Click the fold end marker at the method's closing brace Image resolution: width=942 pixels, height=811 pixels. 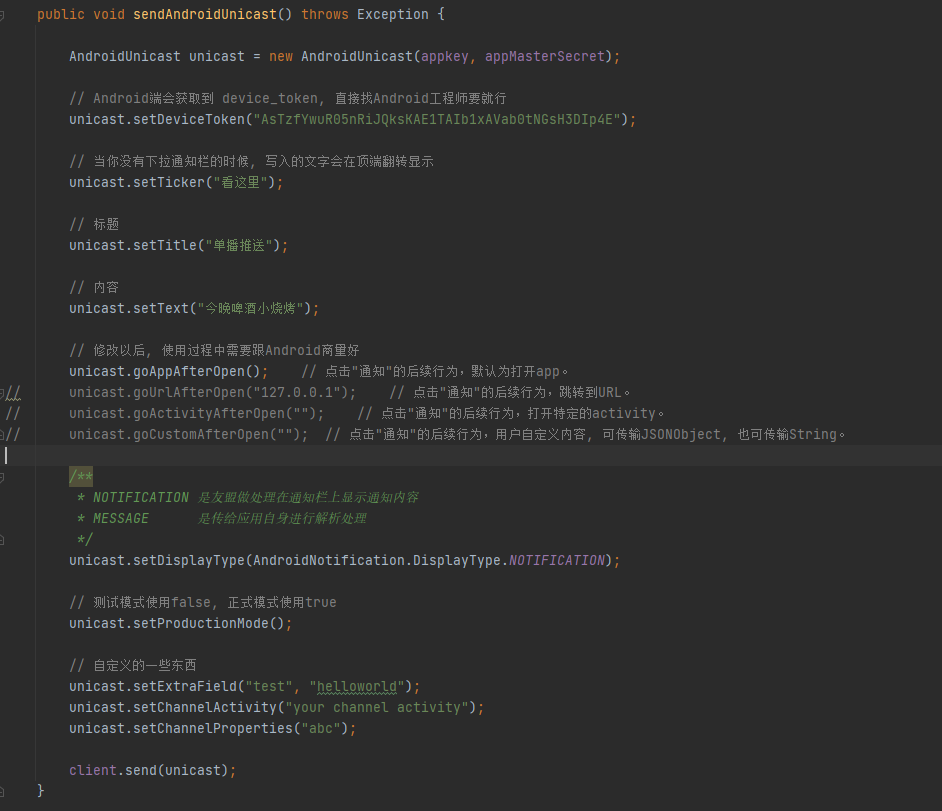(x=2, y=791)
